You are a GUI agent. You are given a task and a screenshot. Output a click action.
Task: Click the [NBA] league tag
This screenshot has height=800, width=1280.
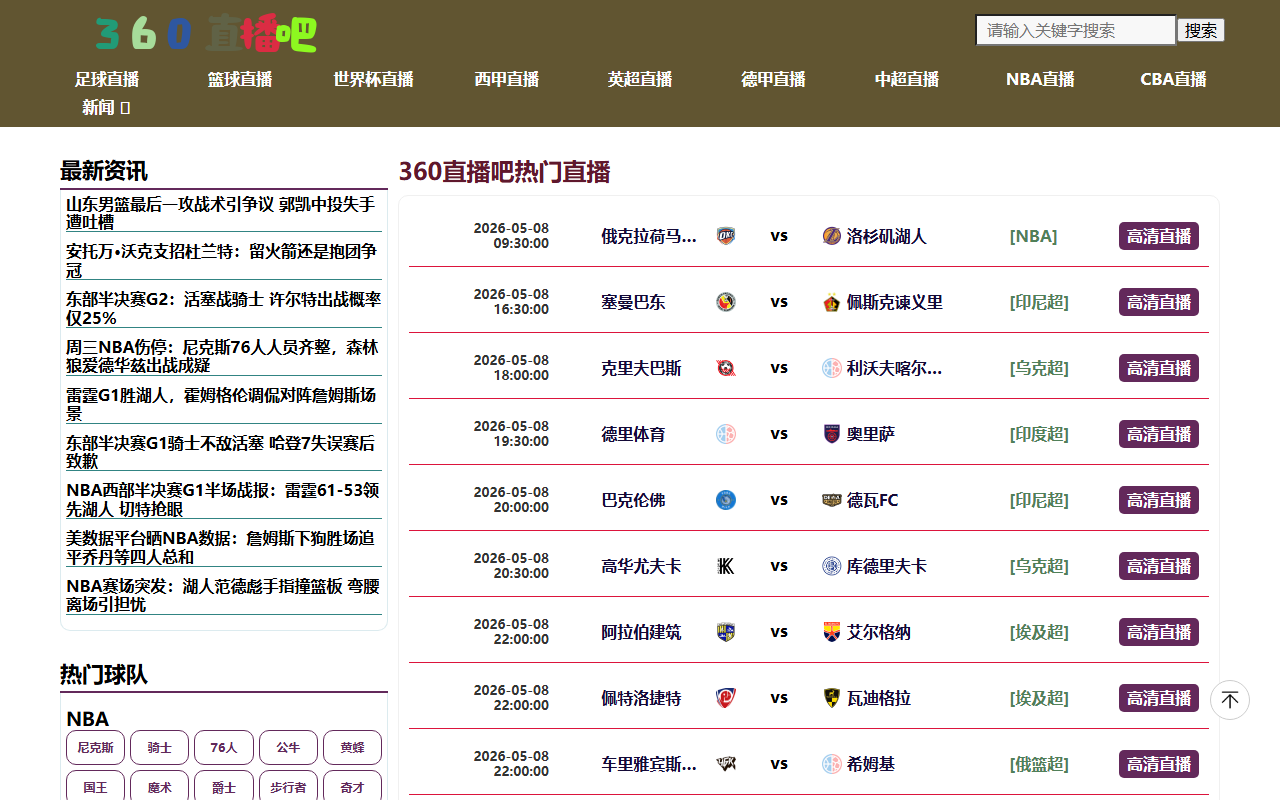coord(1033,236)
